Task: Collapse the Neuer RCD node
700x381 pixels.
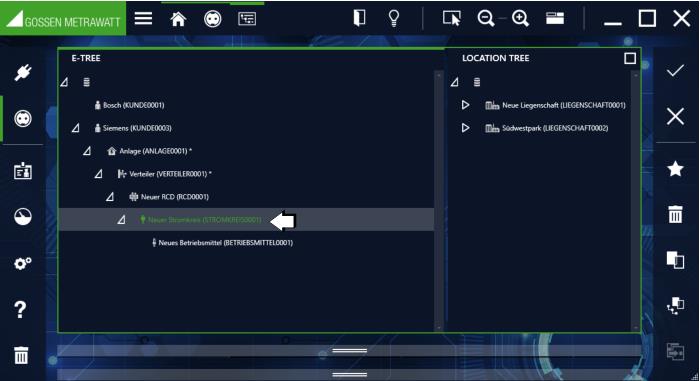Action: [110, 197]
